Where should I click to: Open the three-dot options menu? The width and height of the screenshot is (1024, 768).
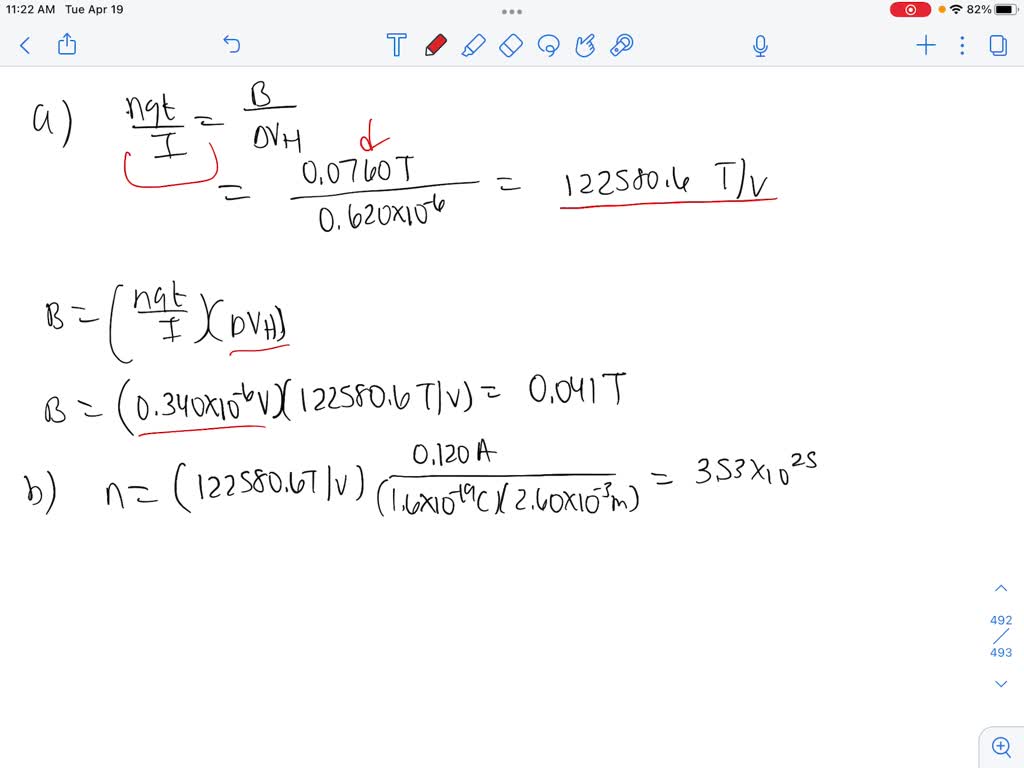961,45
